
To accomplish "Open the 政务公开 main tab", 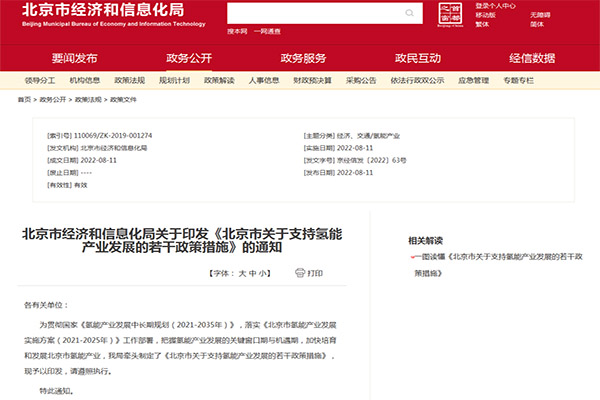I will 189,58.
